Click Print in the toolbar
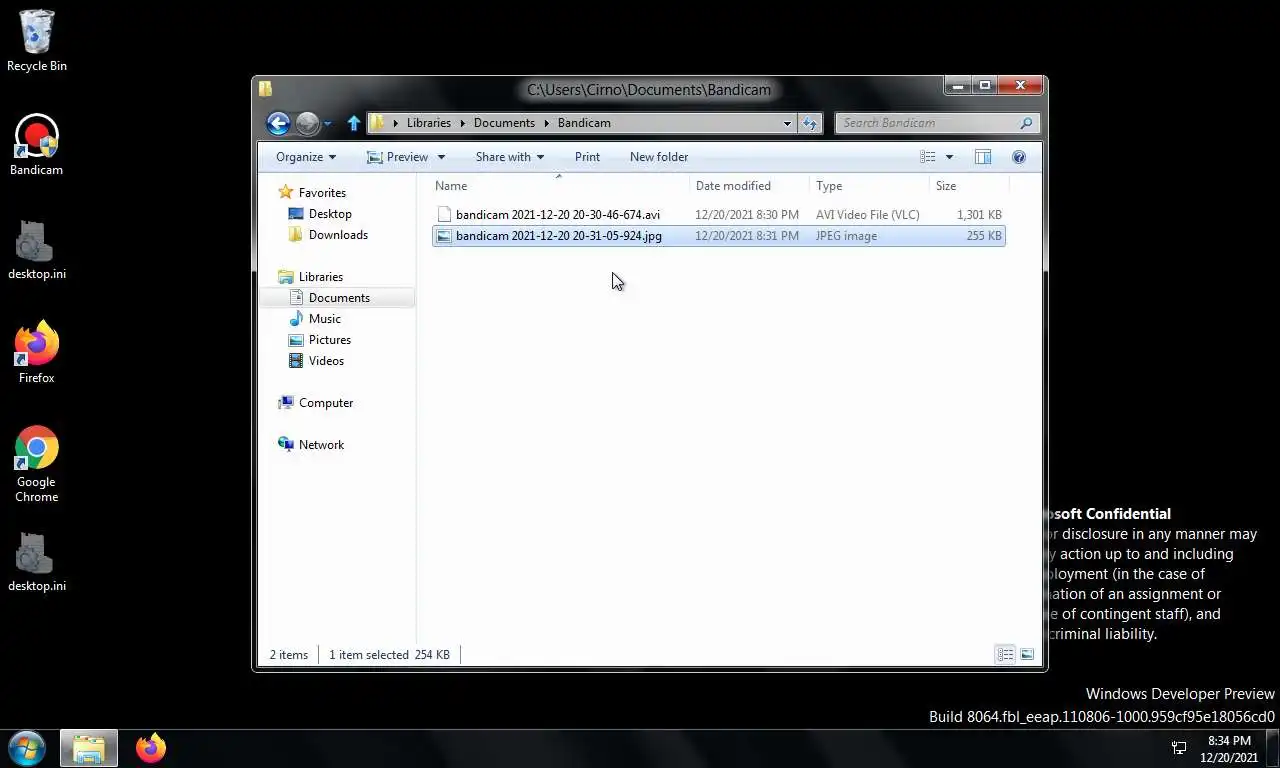This screenshot has width=1280, height=768. pyautogui.click(x=587, y=157)
